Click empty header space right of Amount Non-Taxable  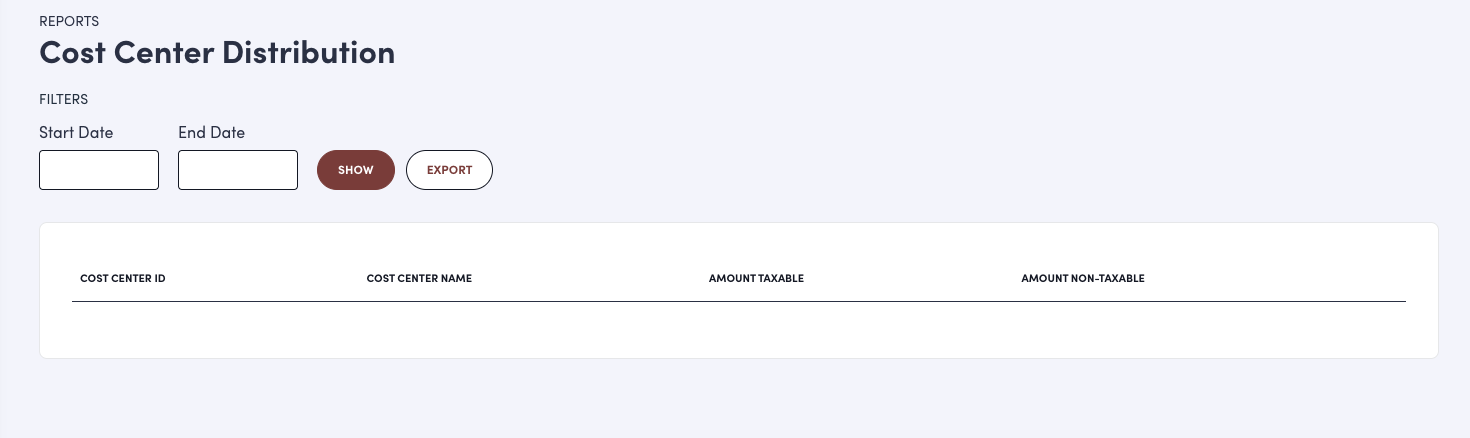point(1280,278)
